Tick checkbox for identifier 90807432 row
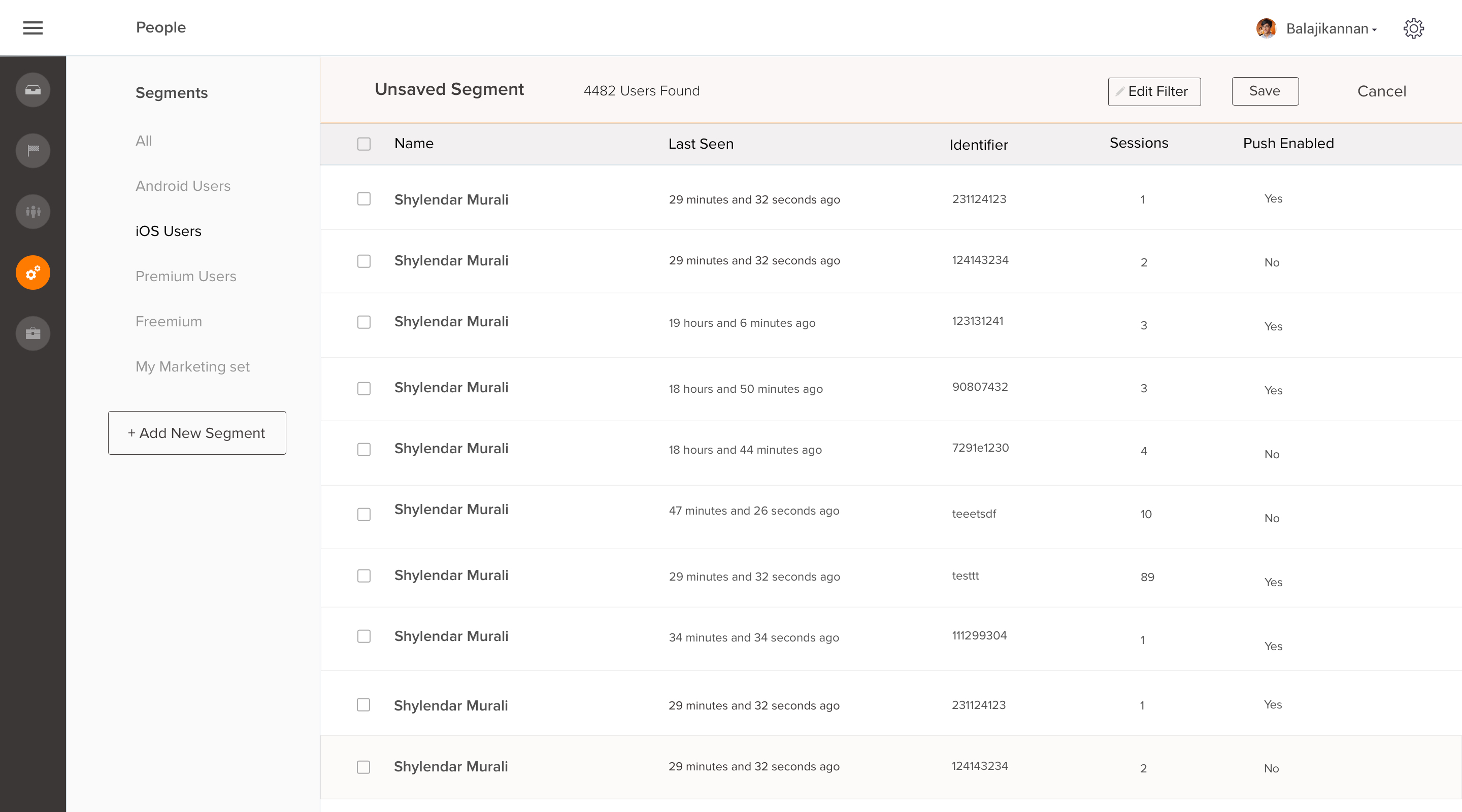The width and height of the screenshot is (1462, 812). (x=364, y=389)
